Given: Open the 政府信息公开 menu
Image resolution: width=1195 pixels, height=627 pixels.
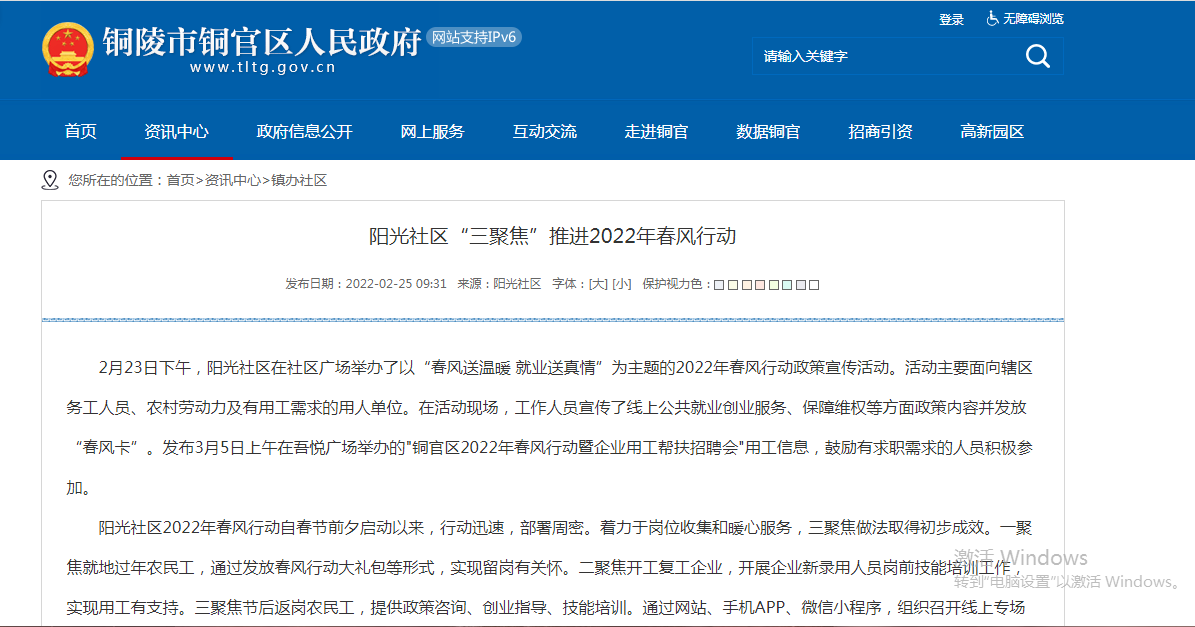Looking at the screenshot, I should click(x=305, y=132).
